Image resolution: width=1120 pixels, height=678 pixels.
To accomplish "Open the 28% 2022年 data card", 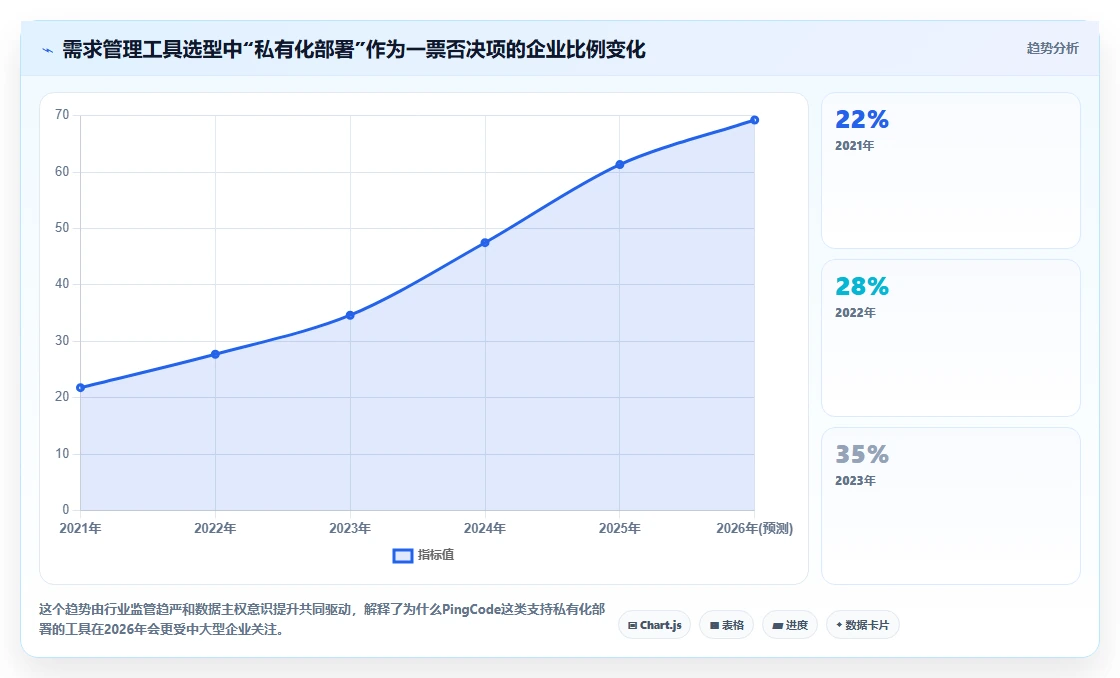I will [951, 338].
